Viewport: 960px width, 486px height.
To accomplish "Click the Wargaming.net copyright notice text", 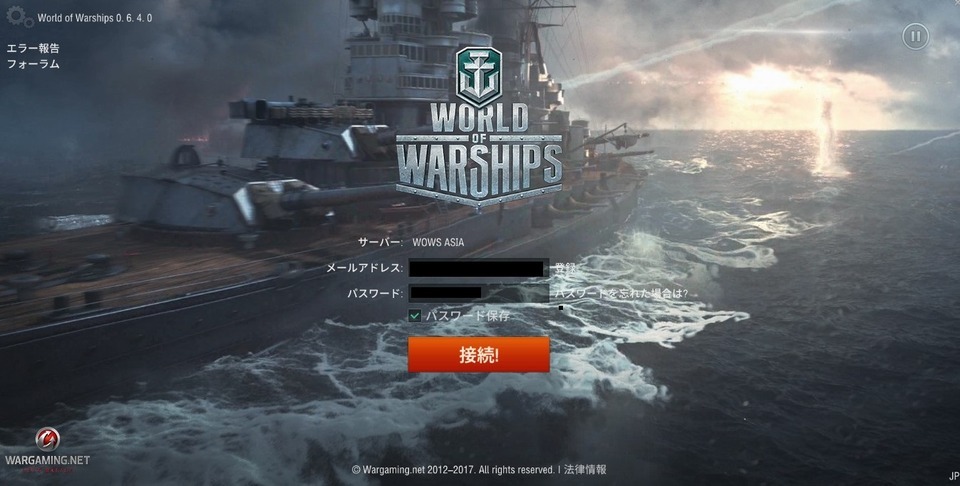I will 452,470.
